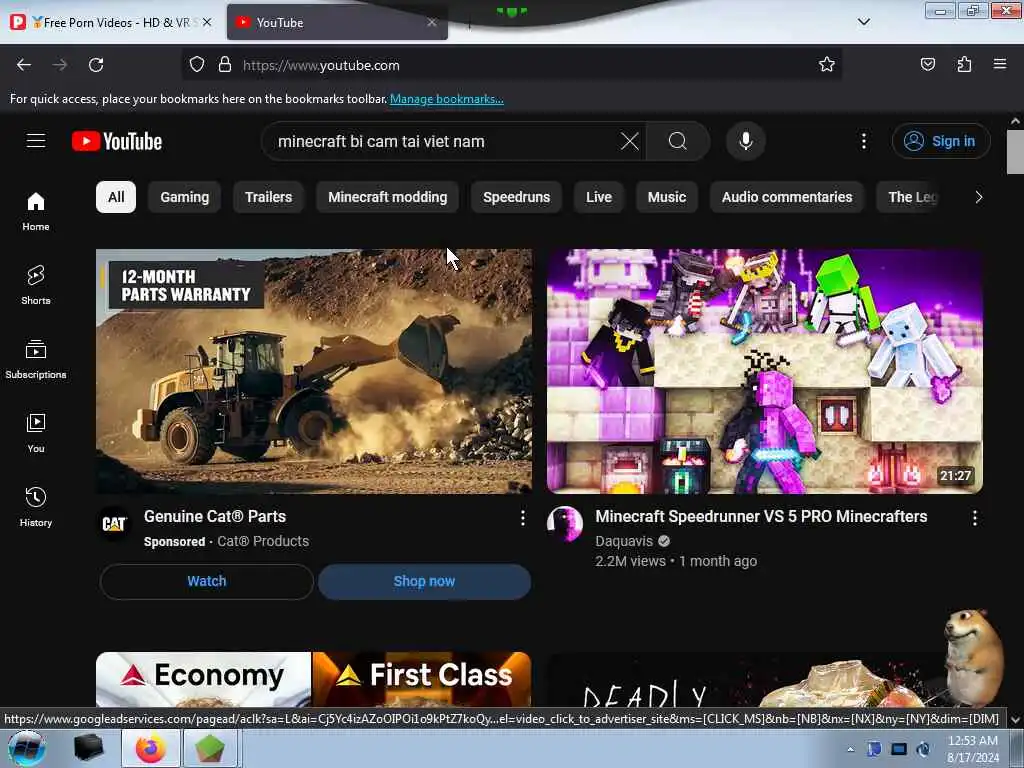The height and width of the screenshot is (768, 1024).
Task: Open the Firefox application menu
Action: click(1000, 64)
